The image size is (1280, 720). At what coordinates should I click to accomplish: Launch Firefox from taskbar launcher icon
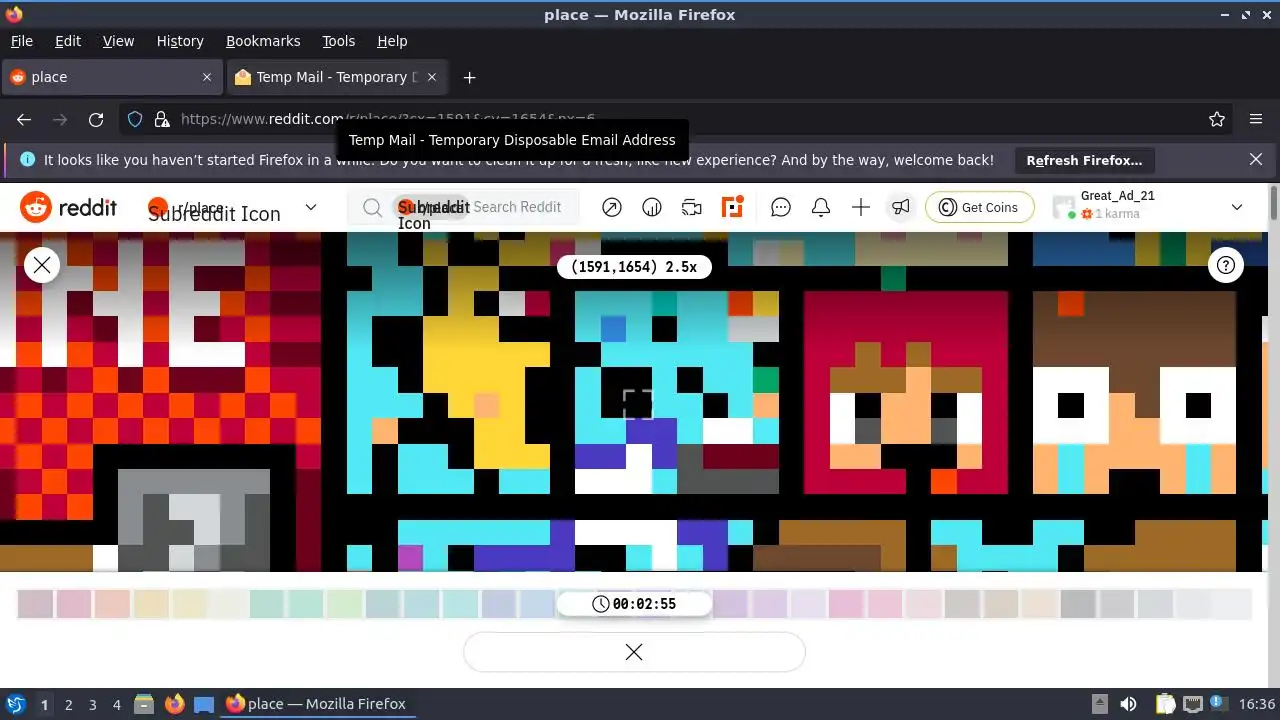pos(174,704)
